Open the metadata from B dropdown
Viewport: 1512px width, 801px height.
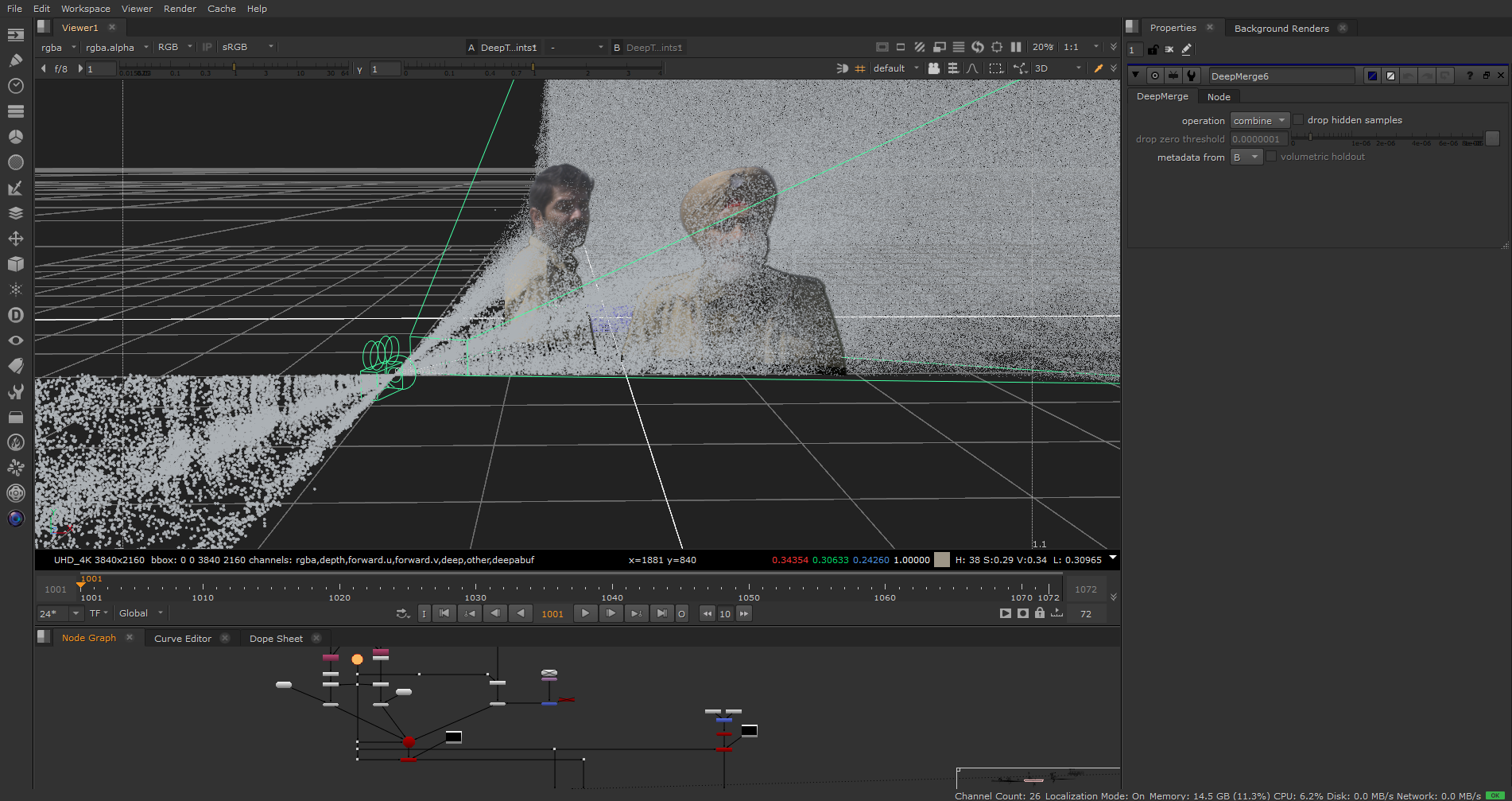click(1246, 157)
